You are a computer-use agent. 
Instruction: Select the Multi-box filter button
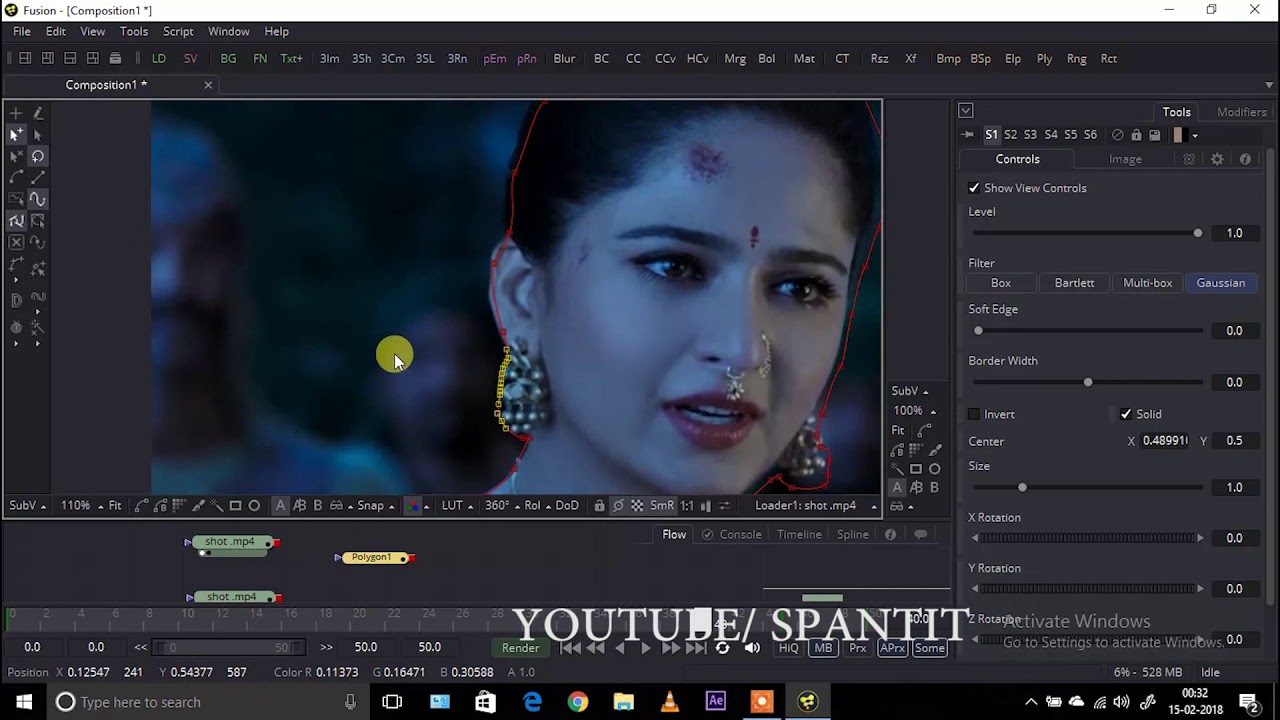click(1147, 283)
